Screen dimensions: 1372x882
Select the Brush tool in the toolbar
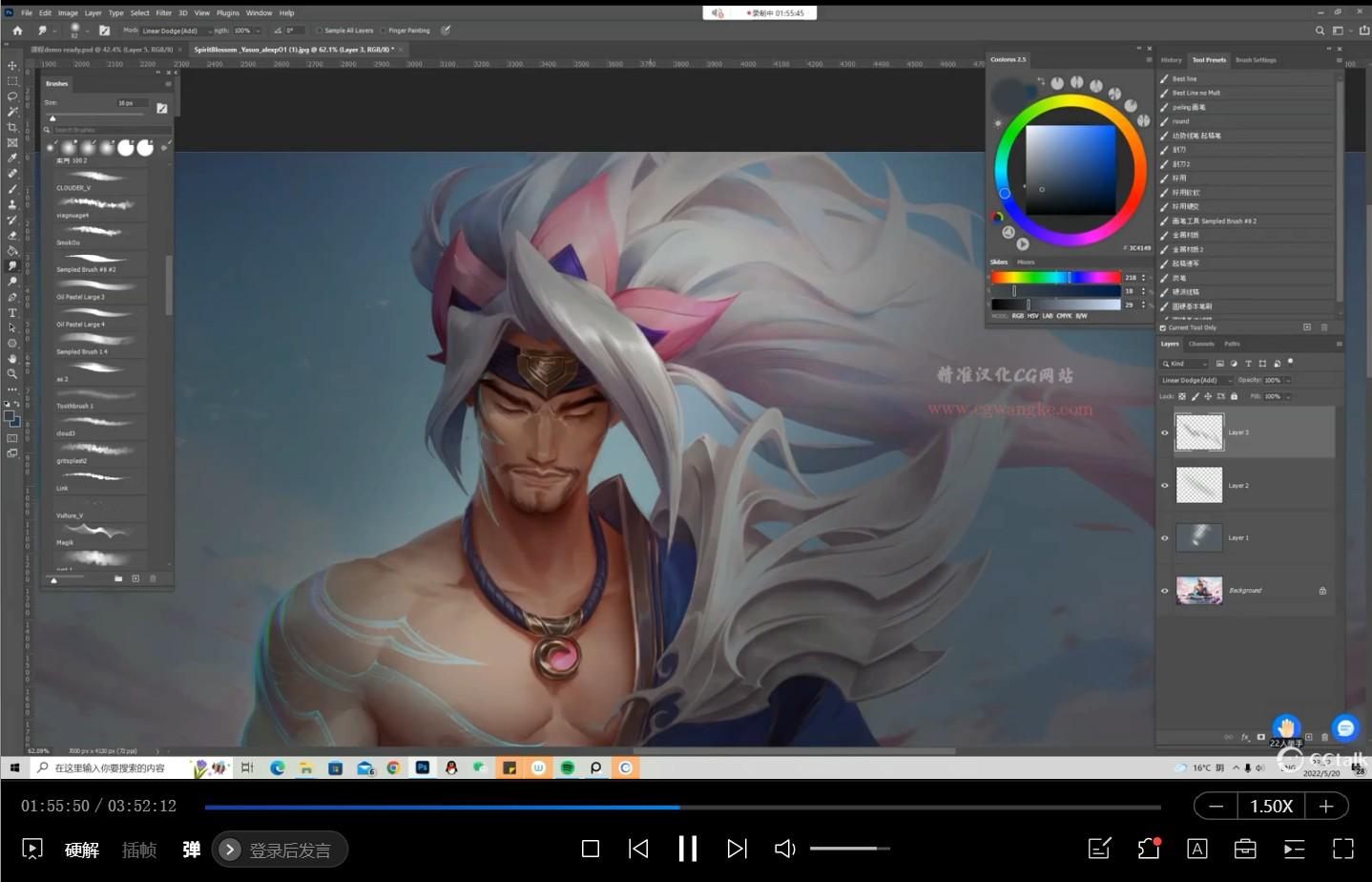[x=12, y=188]
